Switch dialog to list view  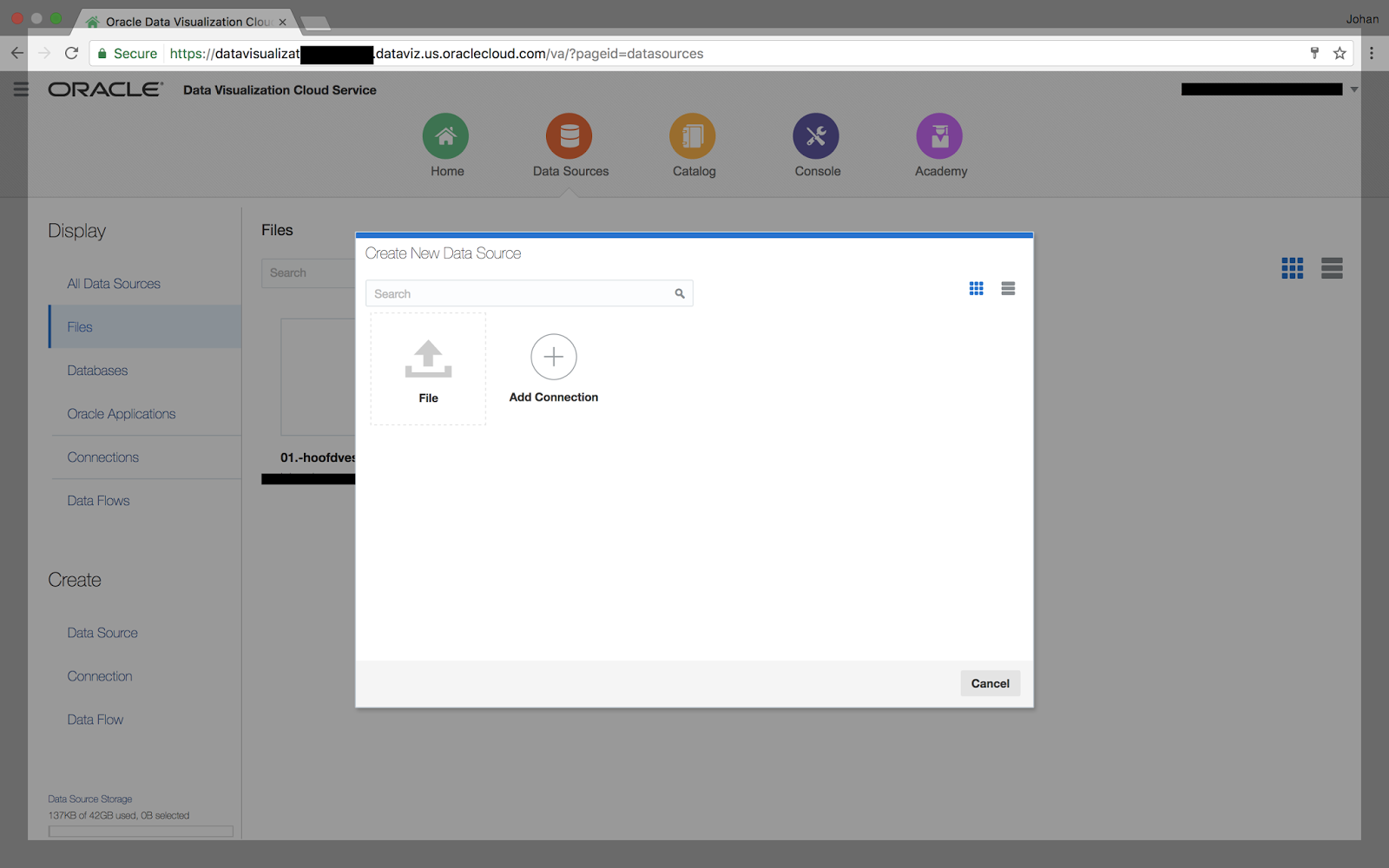tap(1007, 288)
